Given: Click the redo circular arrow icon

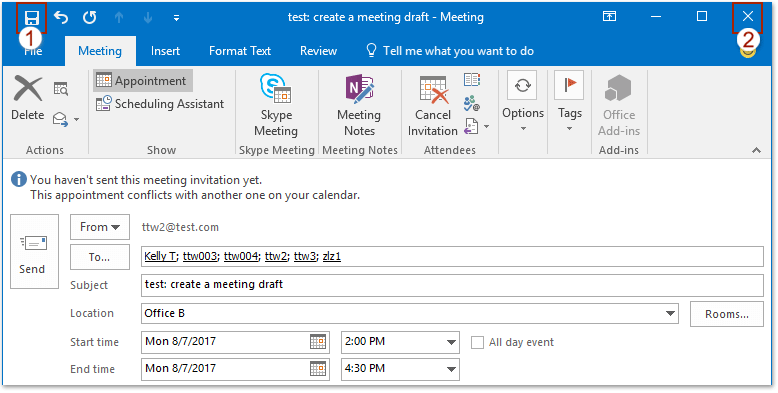Looking at the screenshot, I should [89, 18].
